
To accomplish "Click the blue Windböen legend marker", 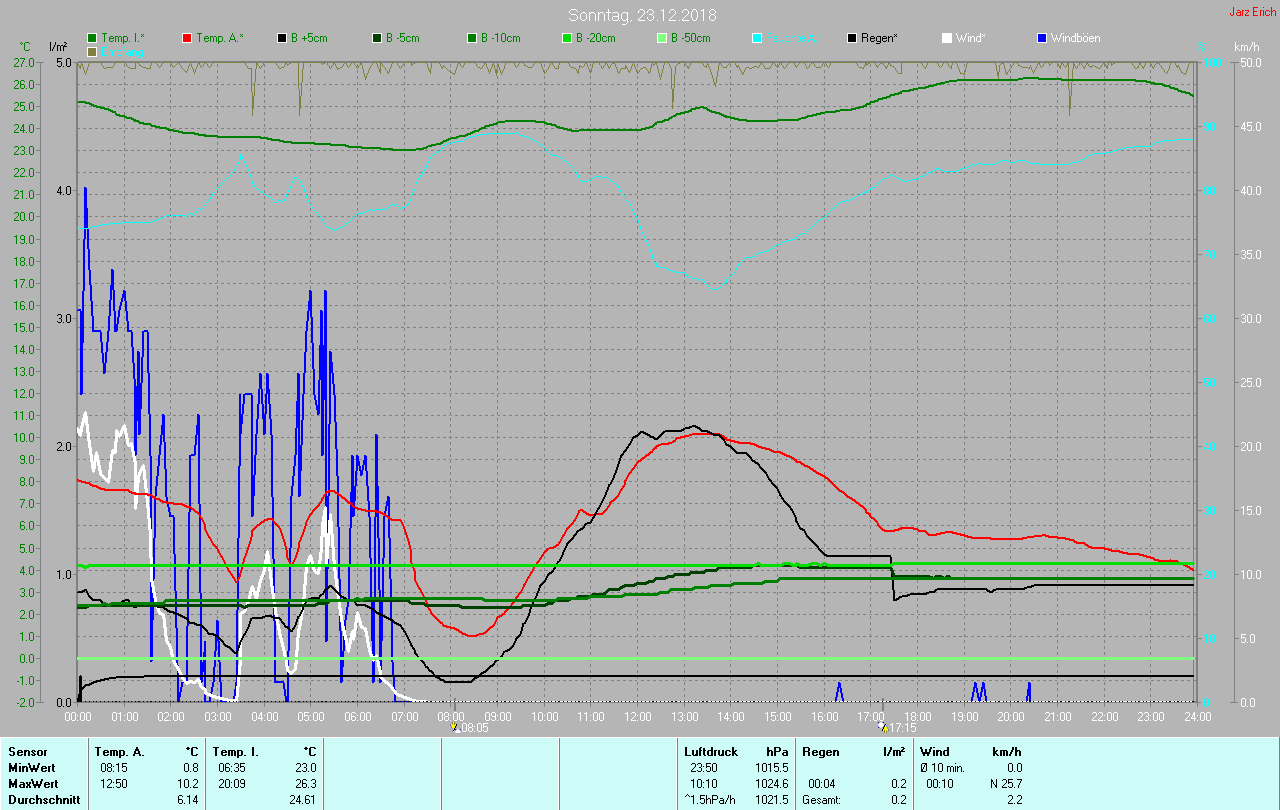I will coord(1042,38).
